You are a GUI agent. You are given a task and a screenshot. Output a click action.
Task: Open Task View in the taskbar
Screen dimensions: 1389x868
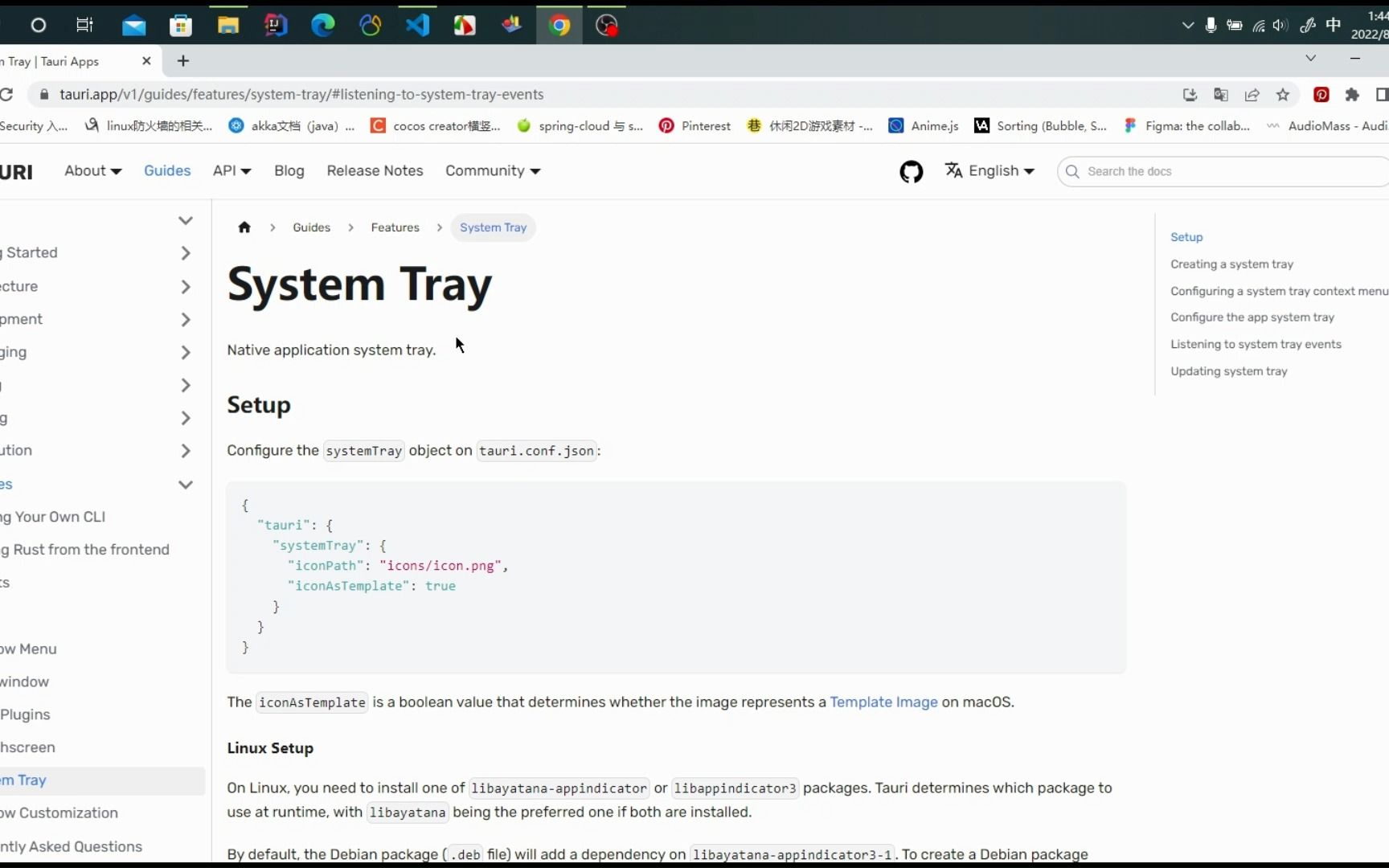point(84,26)
